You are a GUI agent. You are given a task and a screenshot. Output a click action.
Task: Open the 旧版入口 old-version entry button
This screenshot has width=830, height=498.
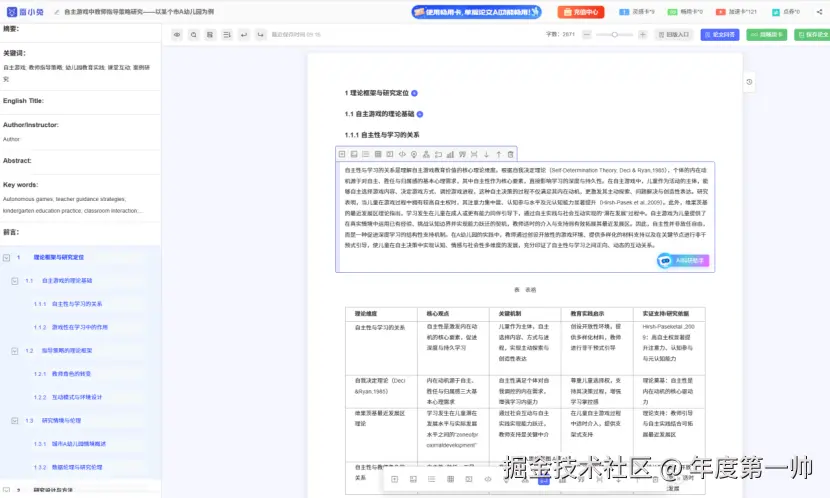(x=674, y=34)
